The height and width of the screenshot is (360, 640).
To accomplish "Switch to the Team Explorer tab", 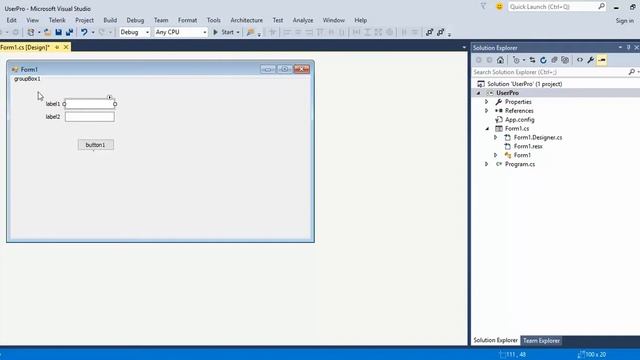I will pos(541,340).
